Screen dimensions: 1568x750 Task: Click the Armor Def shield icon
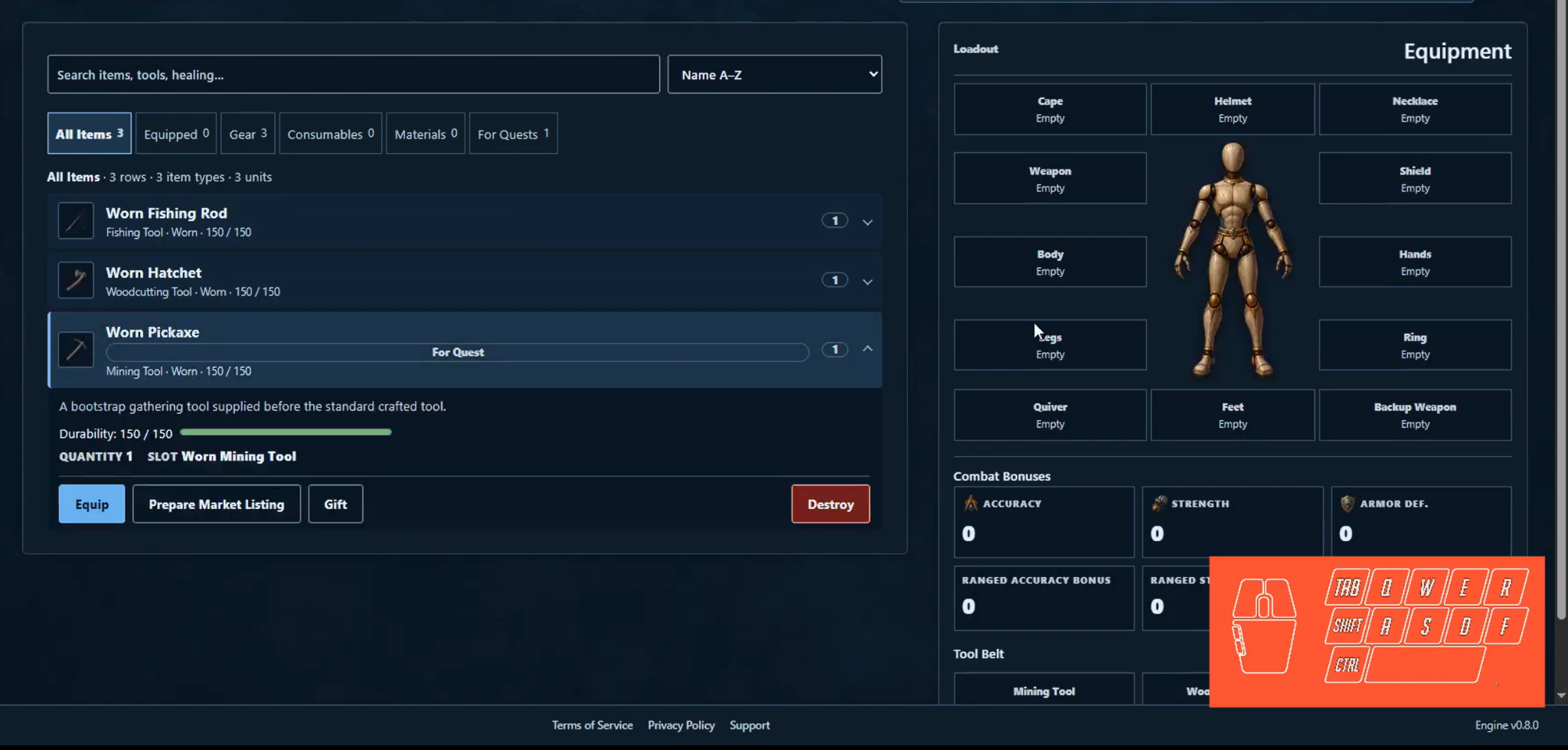coord(1347,504)
